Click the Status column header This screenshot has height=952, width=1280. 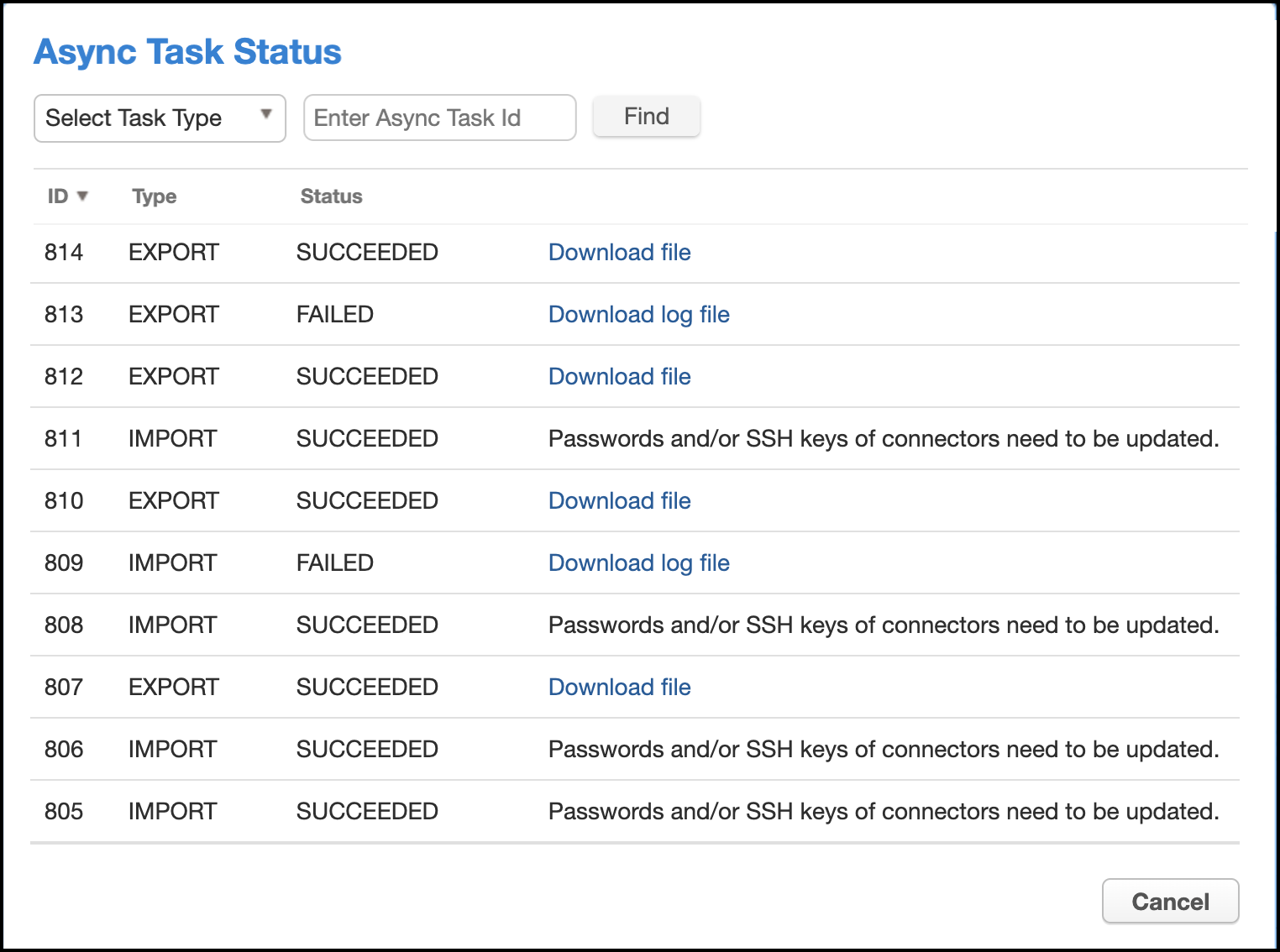point(331,196)
